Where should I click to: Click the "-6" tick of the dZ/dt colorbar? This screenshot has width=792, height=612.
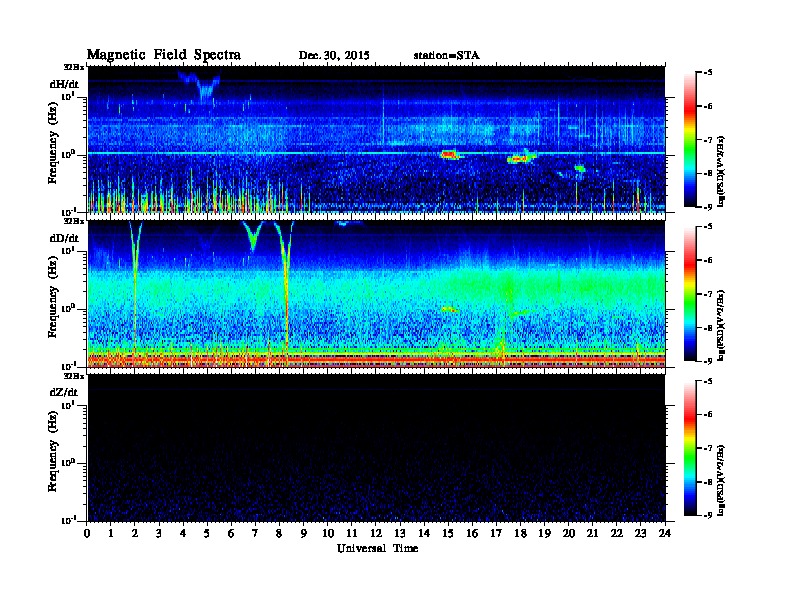pyautogui.click(x=708, y=415)
